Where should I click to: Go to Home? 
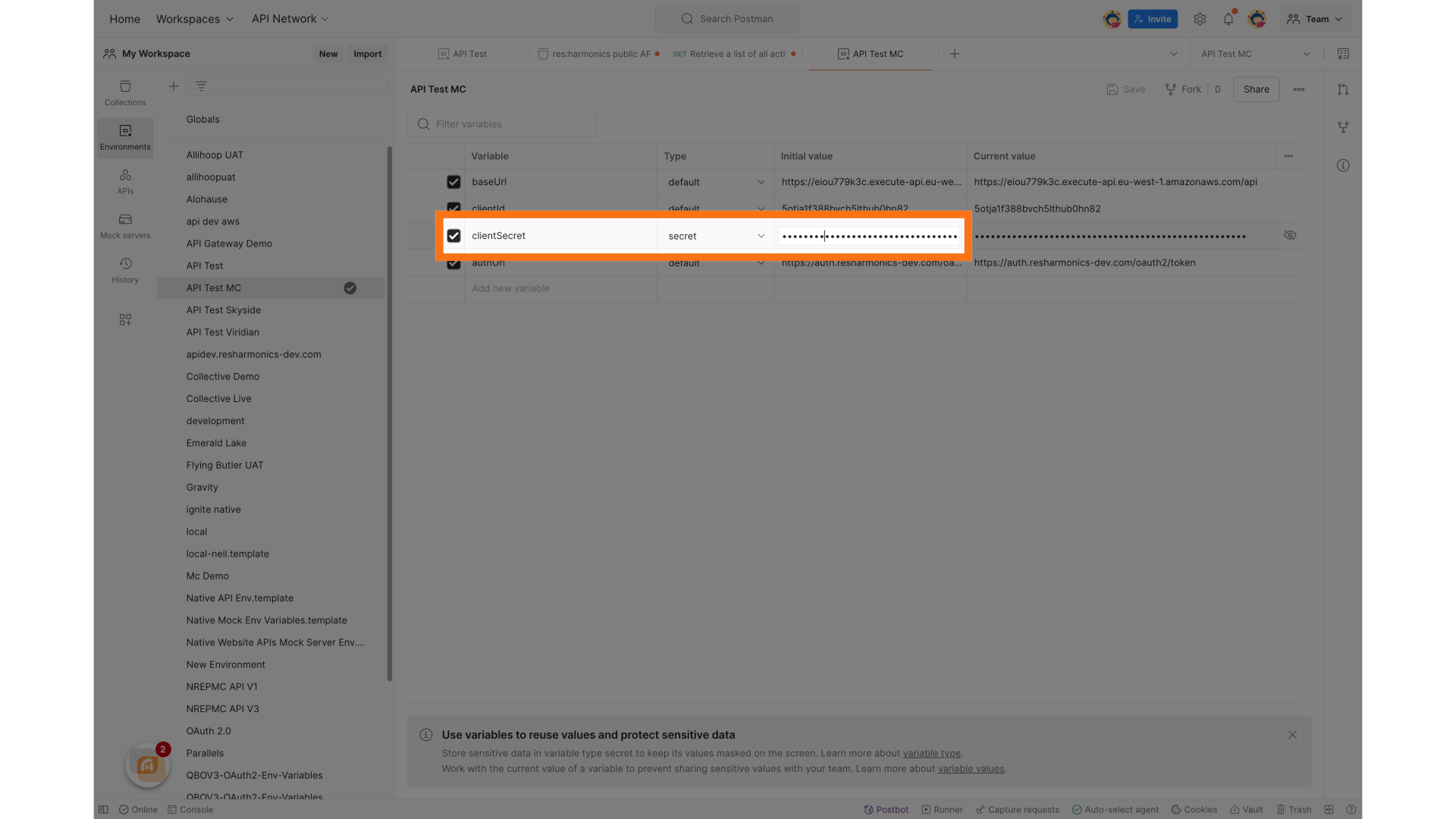coord(124,19)
